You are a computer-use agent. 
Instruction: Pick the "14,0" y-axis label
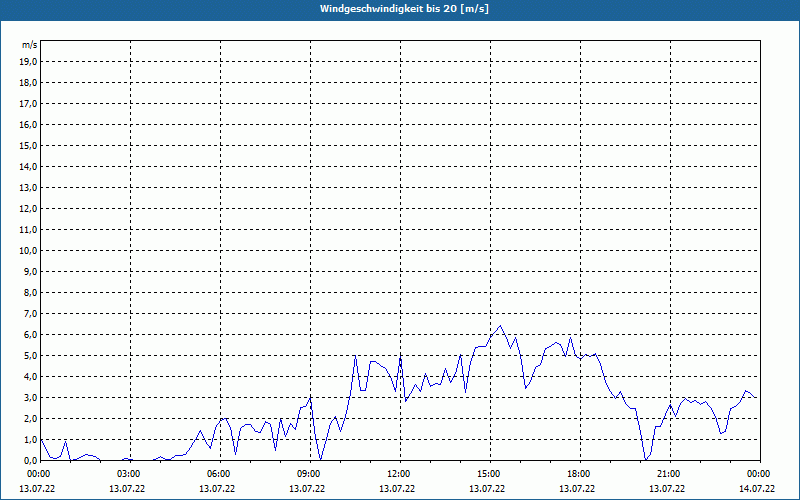[x=28, y=166]
